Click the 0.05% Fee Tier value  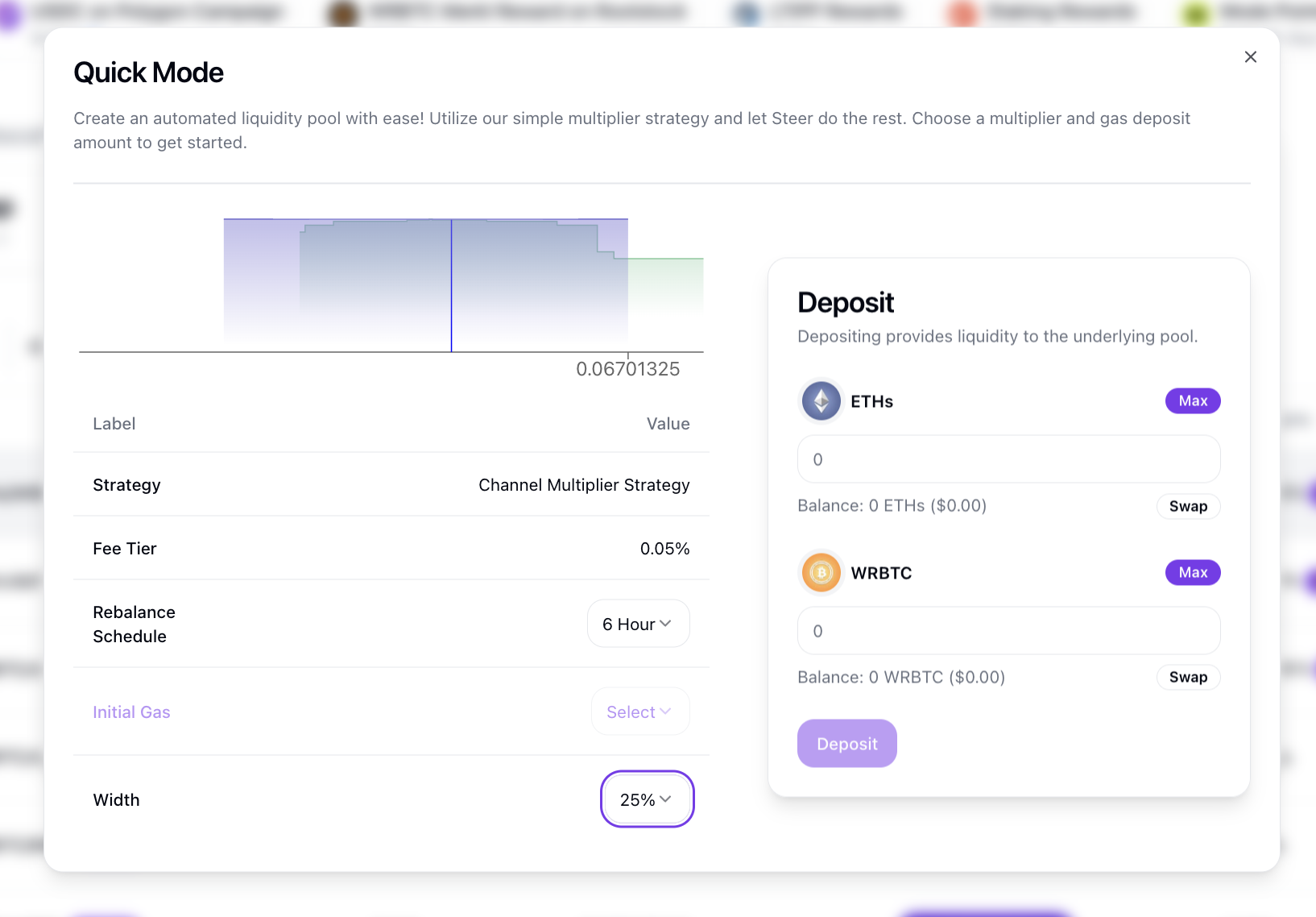[664, 549]
